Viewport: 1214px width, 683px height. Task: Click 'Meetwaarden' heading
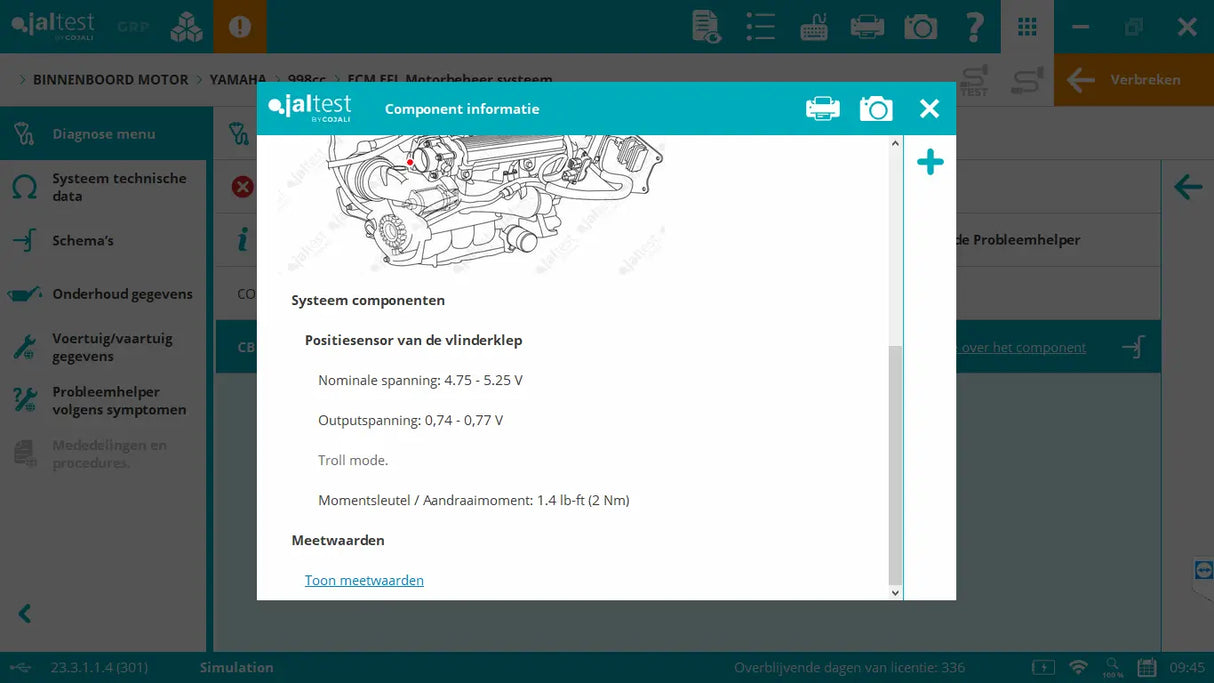pos(338,540)
